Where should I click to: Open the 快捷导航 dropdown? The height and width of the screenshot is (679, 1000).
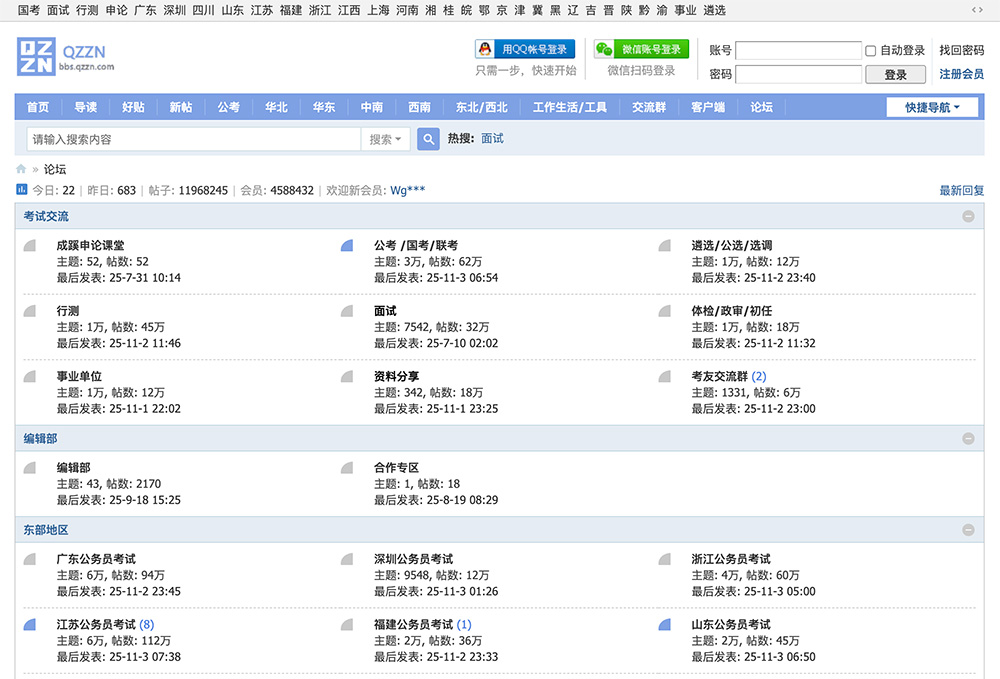(932, 107)
